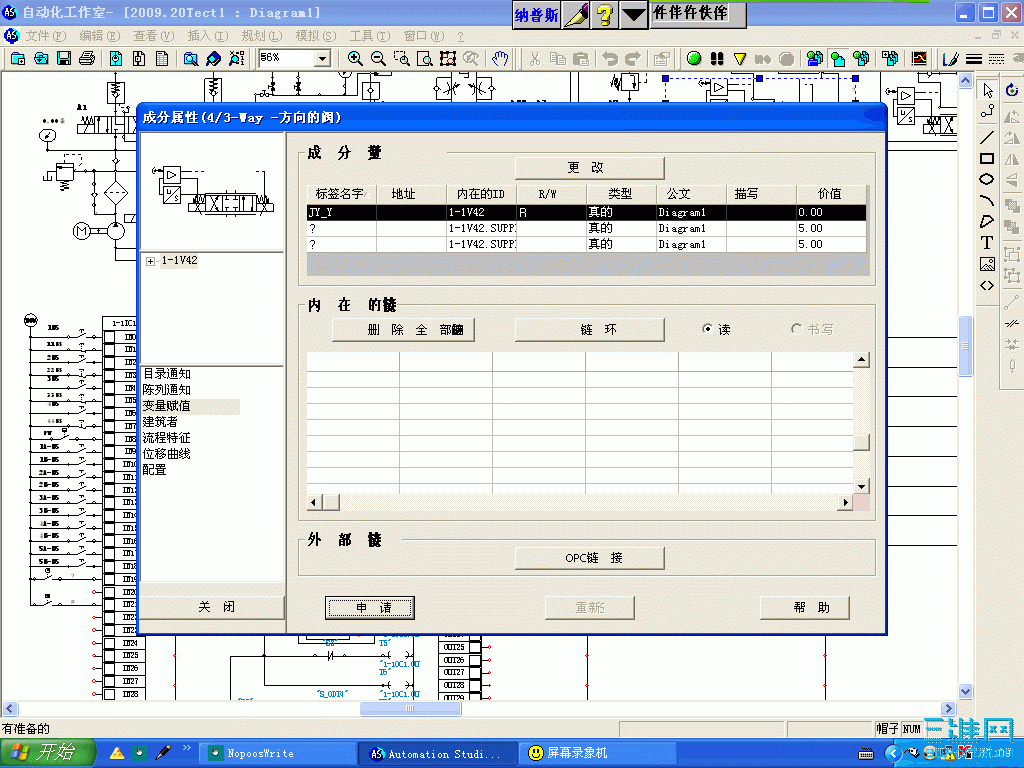The height and width of the screenshot is (768, 1024).
Task: Click the 价值 column header
Action: (x=831, y=194)
